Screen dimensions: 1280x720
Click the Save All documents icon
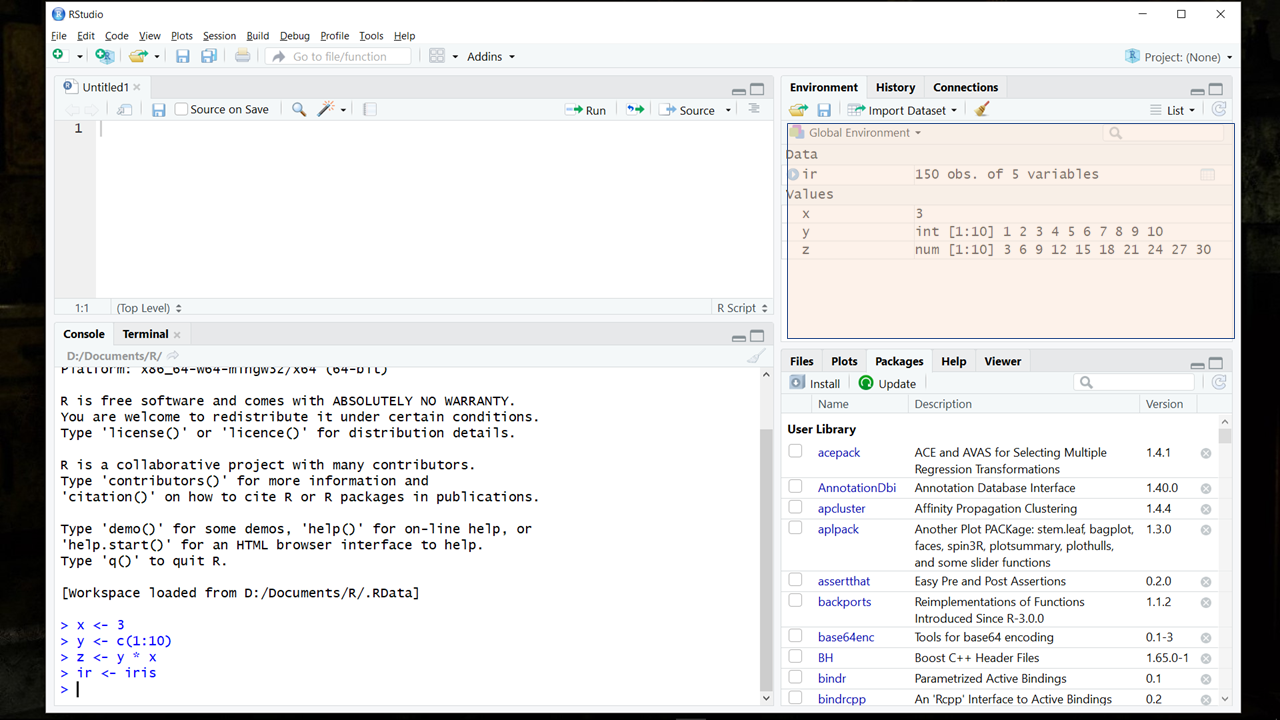(x=209, y=56)
